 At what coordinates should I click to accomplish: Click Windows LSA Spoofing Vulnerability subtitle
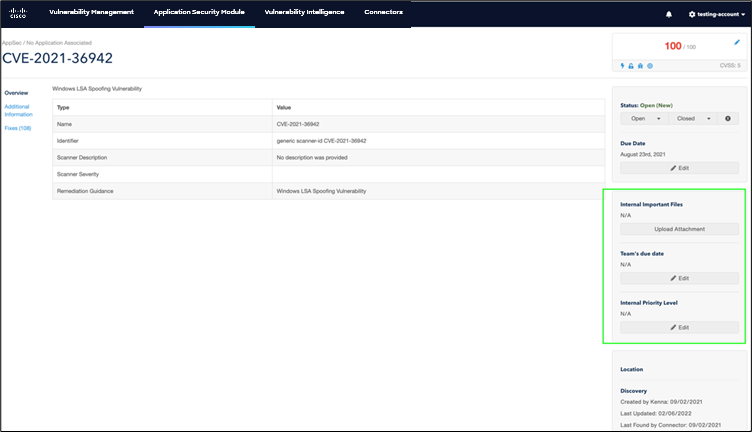point(97,89)
